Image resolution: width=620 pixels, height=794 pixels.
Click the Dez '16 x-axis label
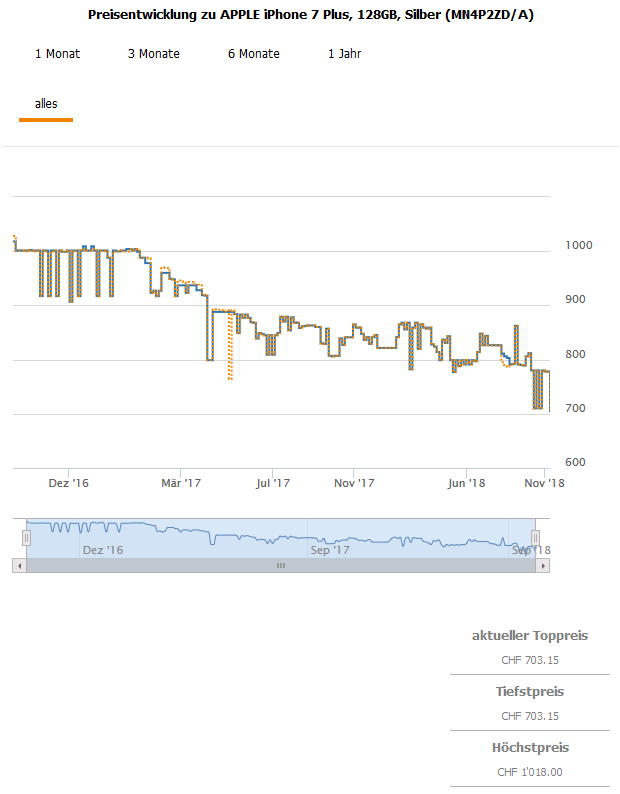pyautogui.click(x=68, y=483)
